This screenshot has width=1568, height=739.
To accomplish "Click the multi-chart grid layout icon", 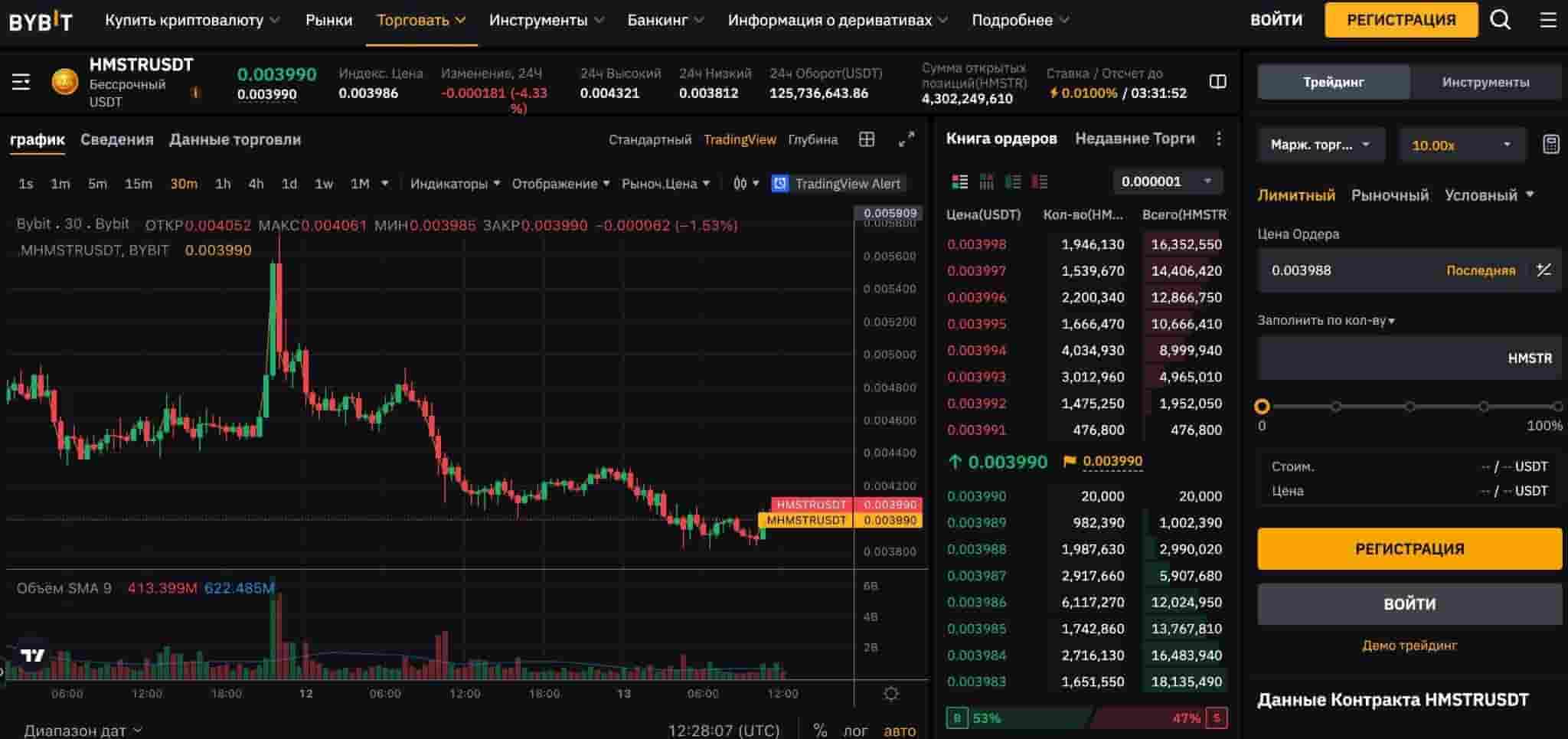I will pyautogui.click(x=867, y=139).
